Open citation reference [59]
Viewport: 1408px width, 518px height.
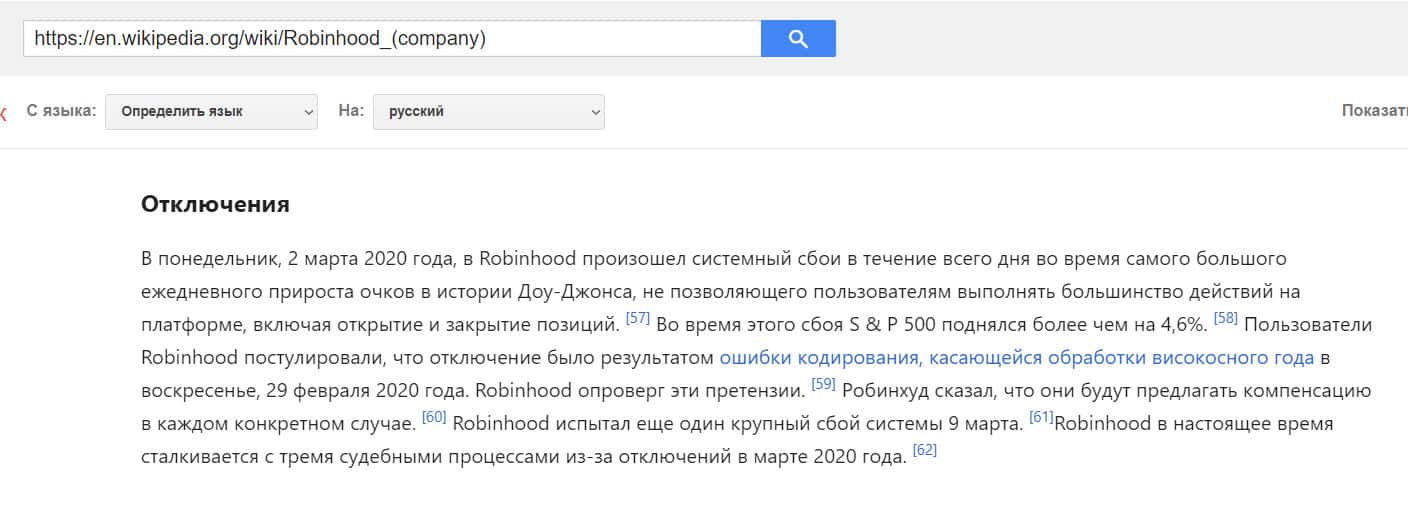(823, 384)
